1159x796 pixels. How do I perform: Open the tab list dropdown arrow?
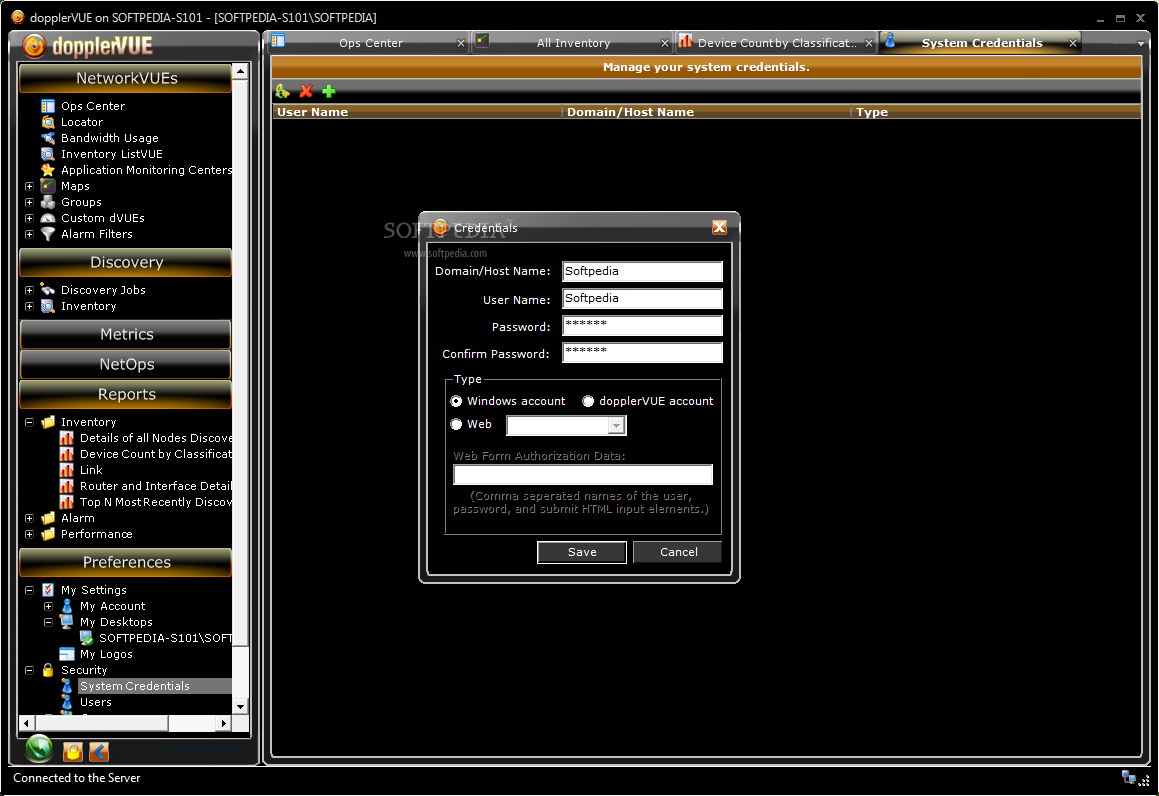tap(1141, 44)
